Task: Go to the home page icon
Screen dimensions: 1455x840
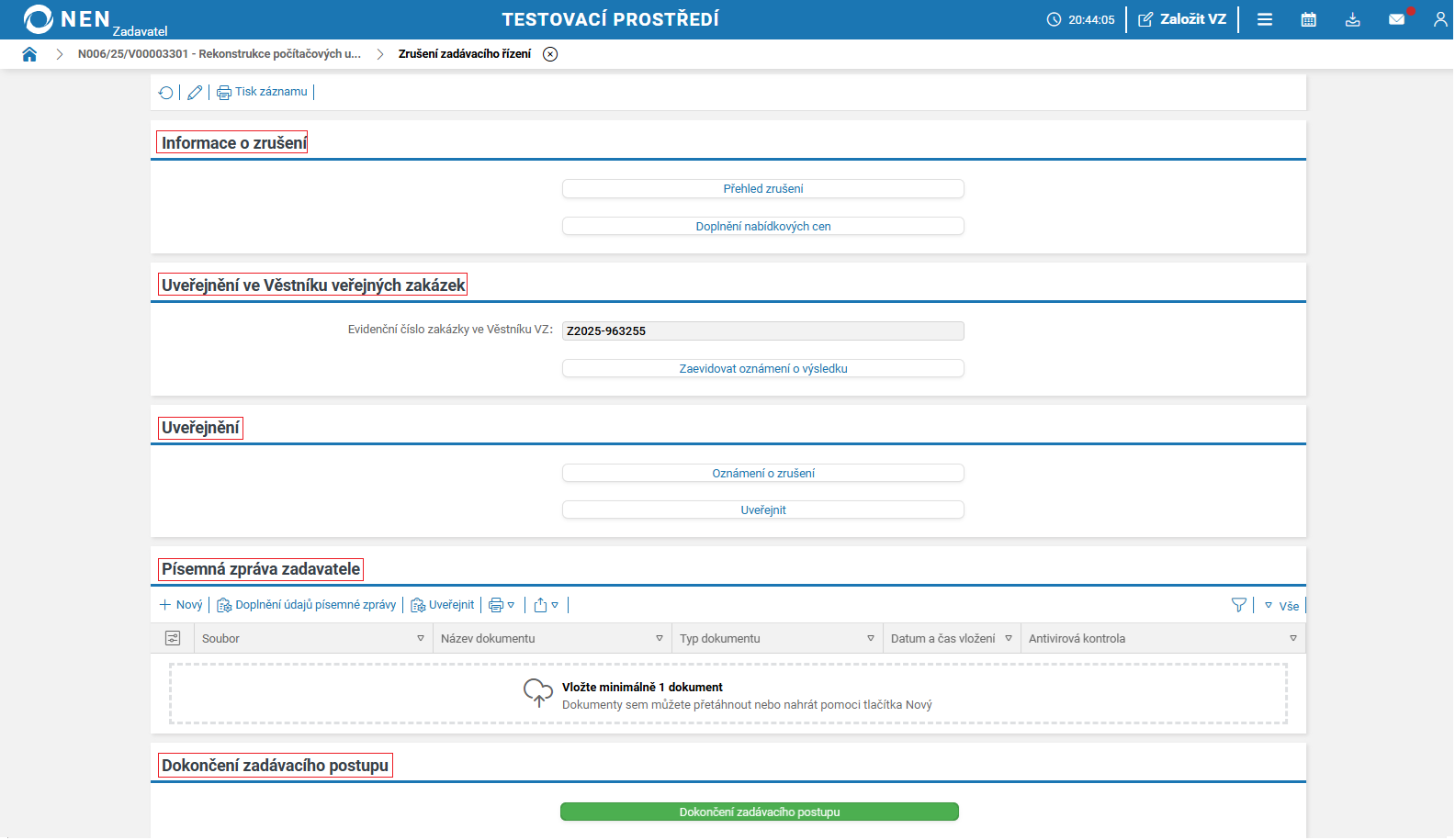Action: 29,54
